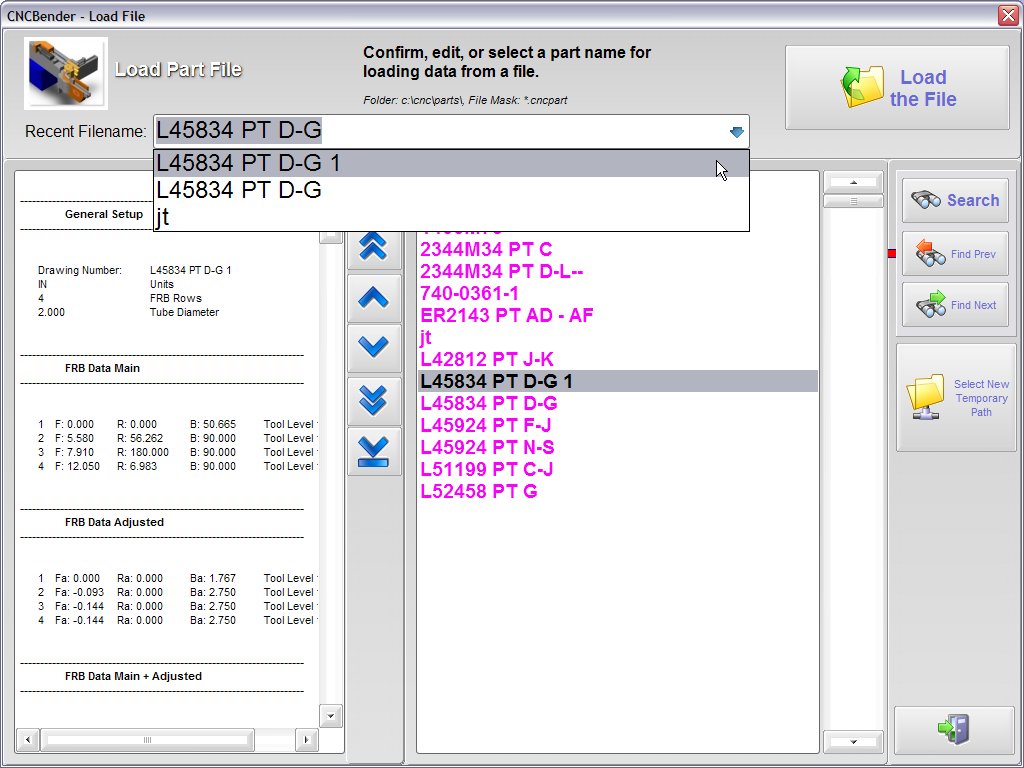The width and height of the screenshot is (1024, 768).
Task: Click the Search binoculars button
Action: click(x=954, y=200)
